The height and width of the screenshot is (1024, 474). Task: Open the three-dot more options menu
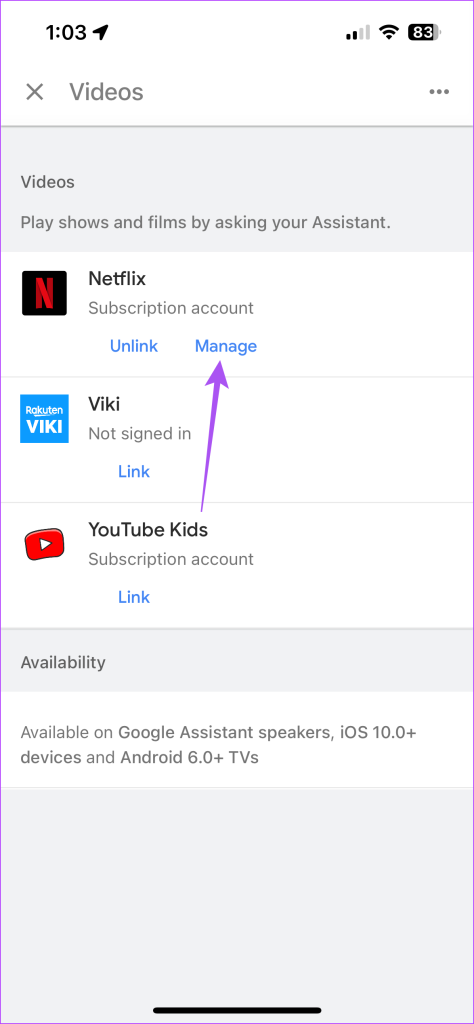[439, 92]
